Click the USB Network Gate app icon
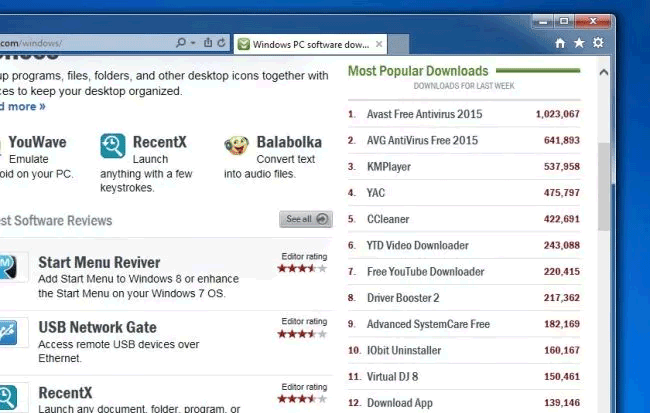Screen dimensions: 650x413 coord(8,332)
